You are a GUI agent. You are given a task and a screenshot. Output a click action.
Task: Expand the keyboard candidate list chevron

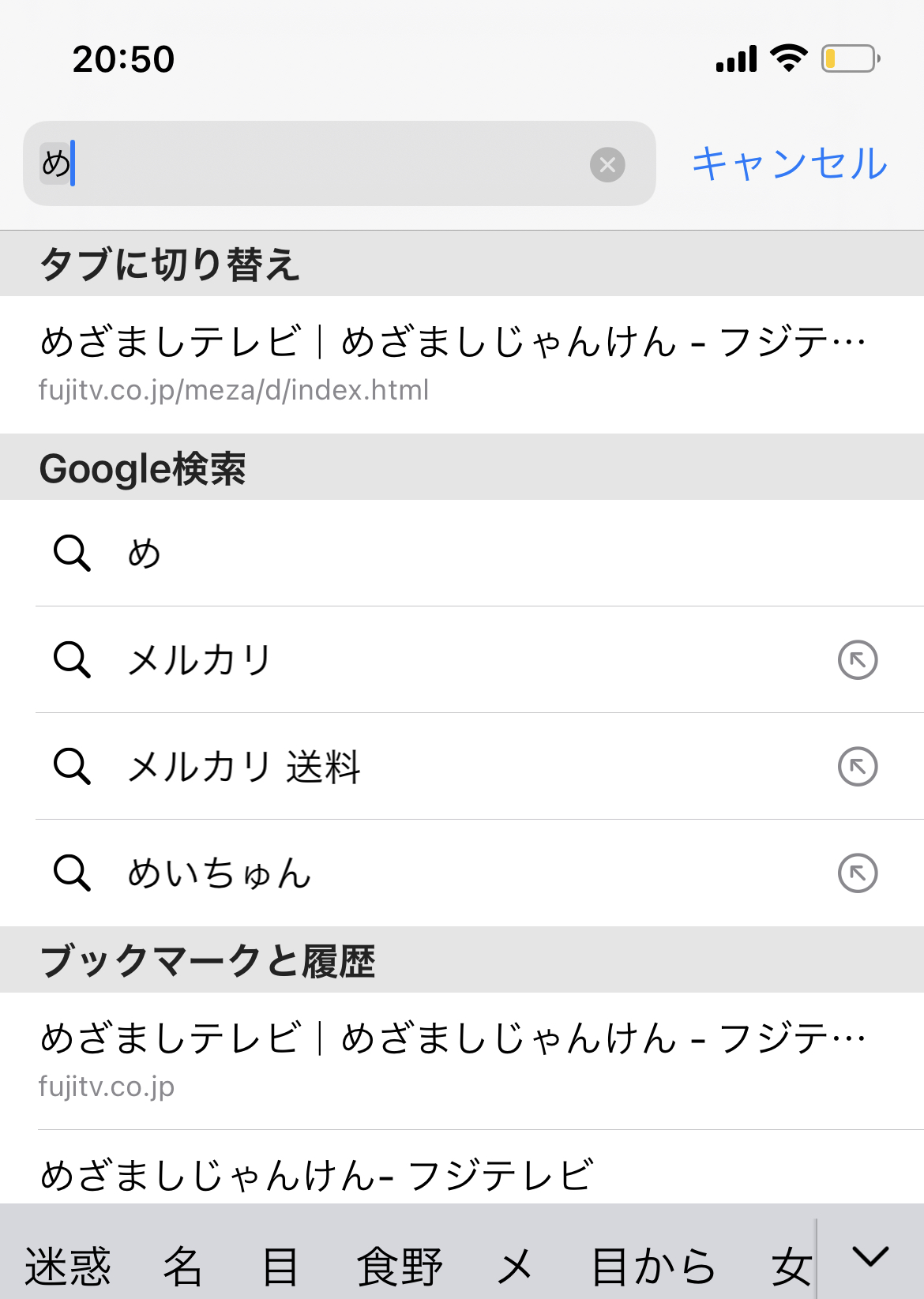click(x=870, y=1257)
